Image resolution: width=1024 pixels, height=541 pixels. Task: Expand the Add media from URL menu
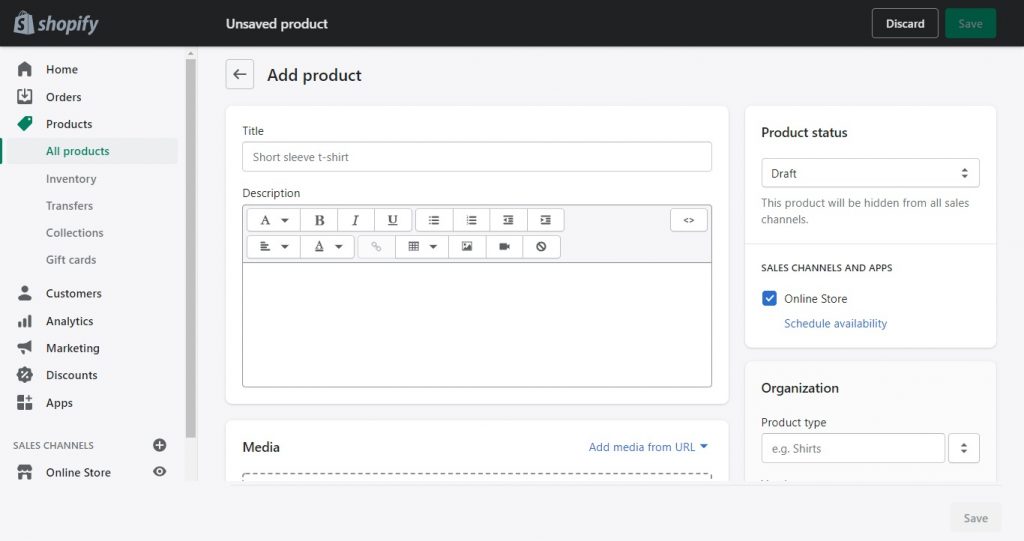tap(648, 447)
